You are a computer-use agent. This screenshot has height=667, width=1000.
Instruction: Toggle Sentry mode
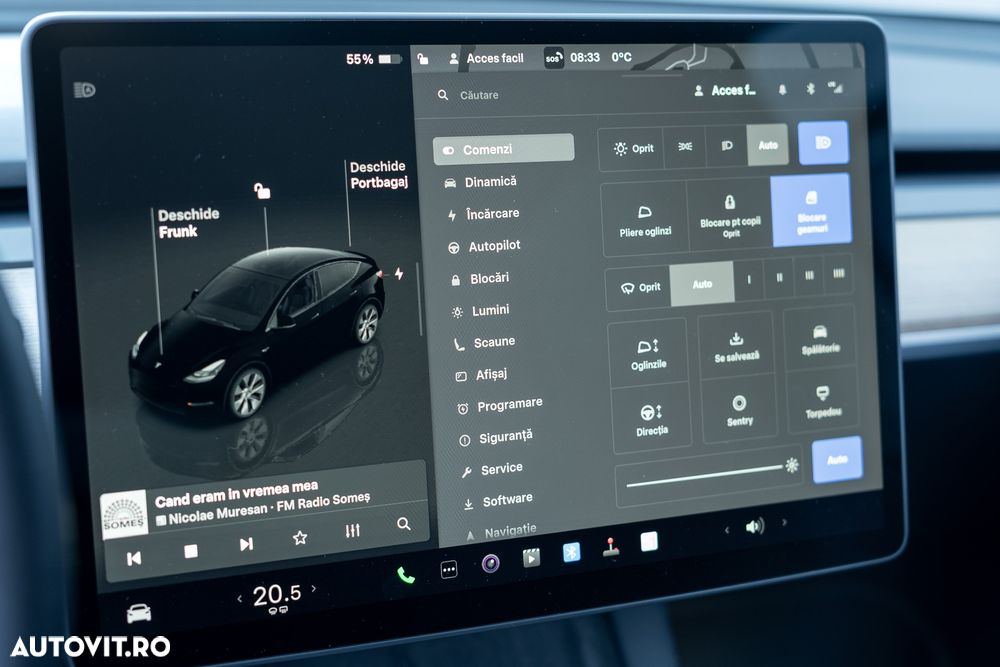[739, 409]
